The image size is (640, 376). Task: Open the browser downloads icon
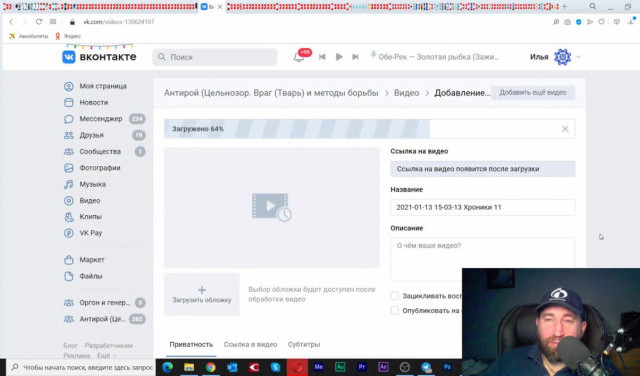tap(631, 22)
